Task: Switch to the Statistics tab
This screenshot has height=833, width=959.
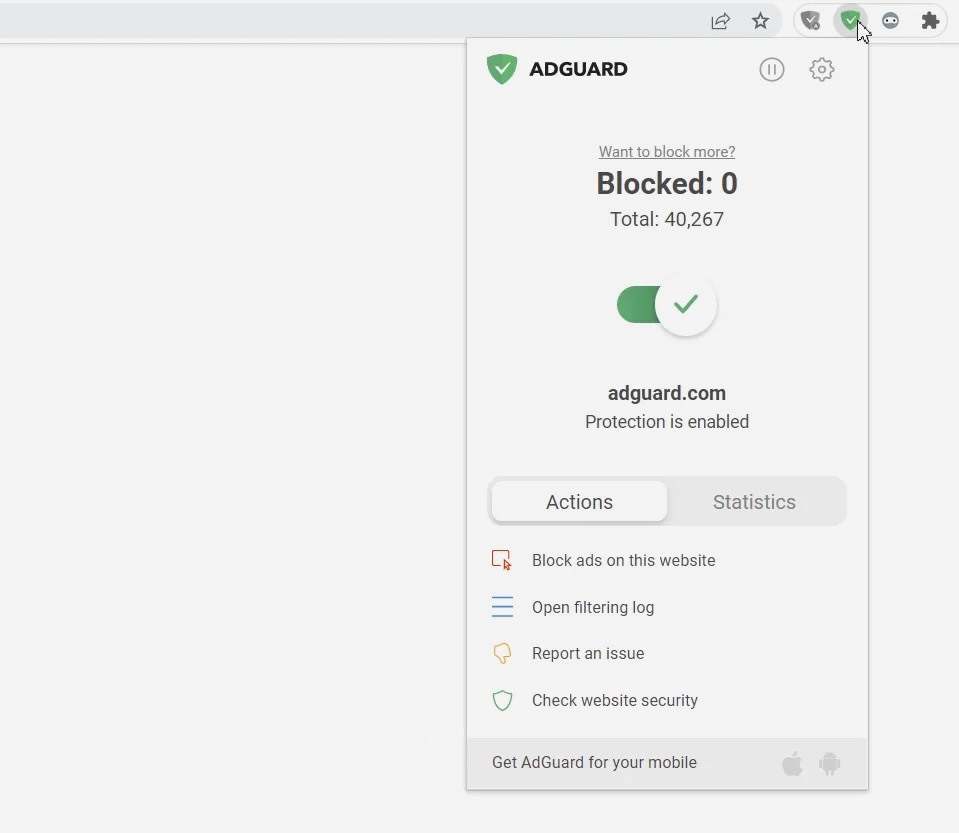Action: pos(754,502)
